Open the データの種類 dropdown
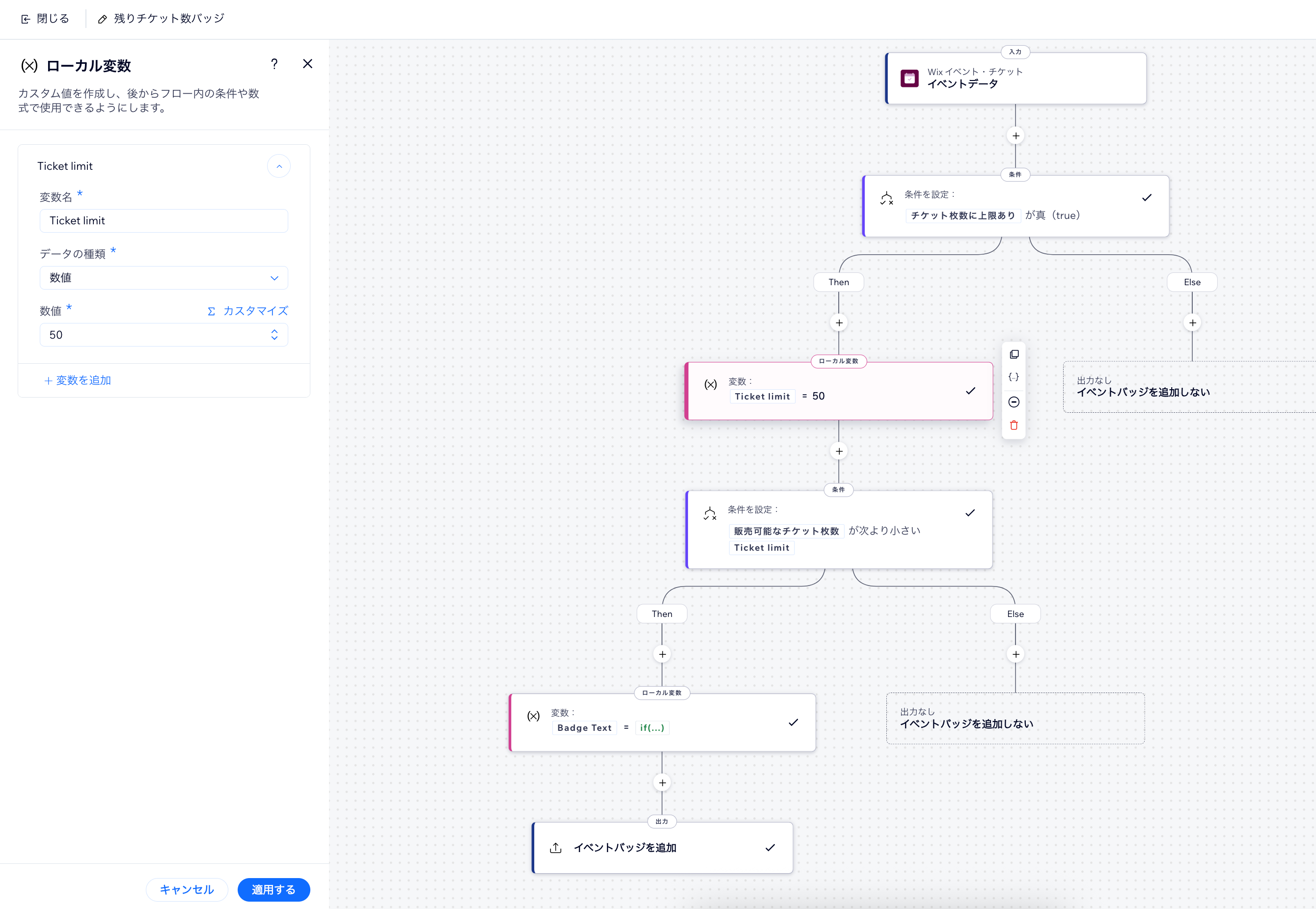The width and height of the screenshot is (1316, 909). (164, 278)
